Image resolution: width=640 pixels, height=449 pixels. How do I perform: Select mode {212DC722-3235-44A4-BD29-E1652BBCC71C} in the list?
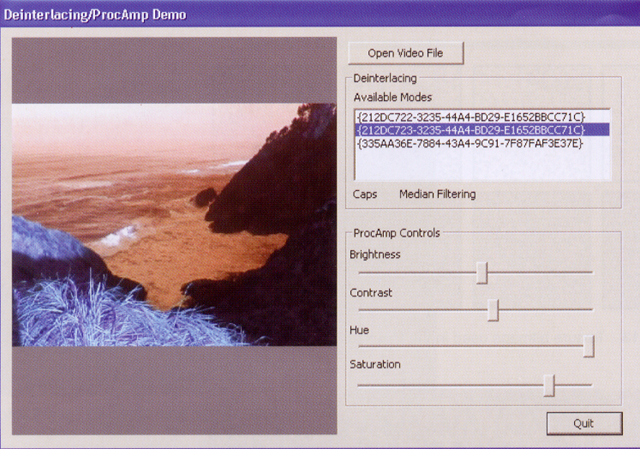(470, 117)
